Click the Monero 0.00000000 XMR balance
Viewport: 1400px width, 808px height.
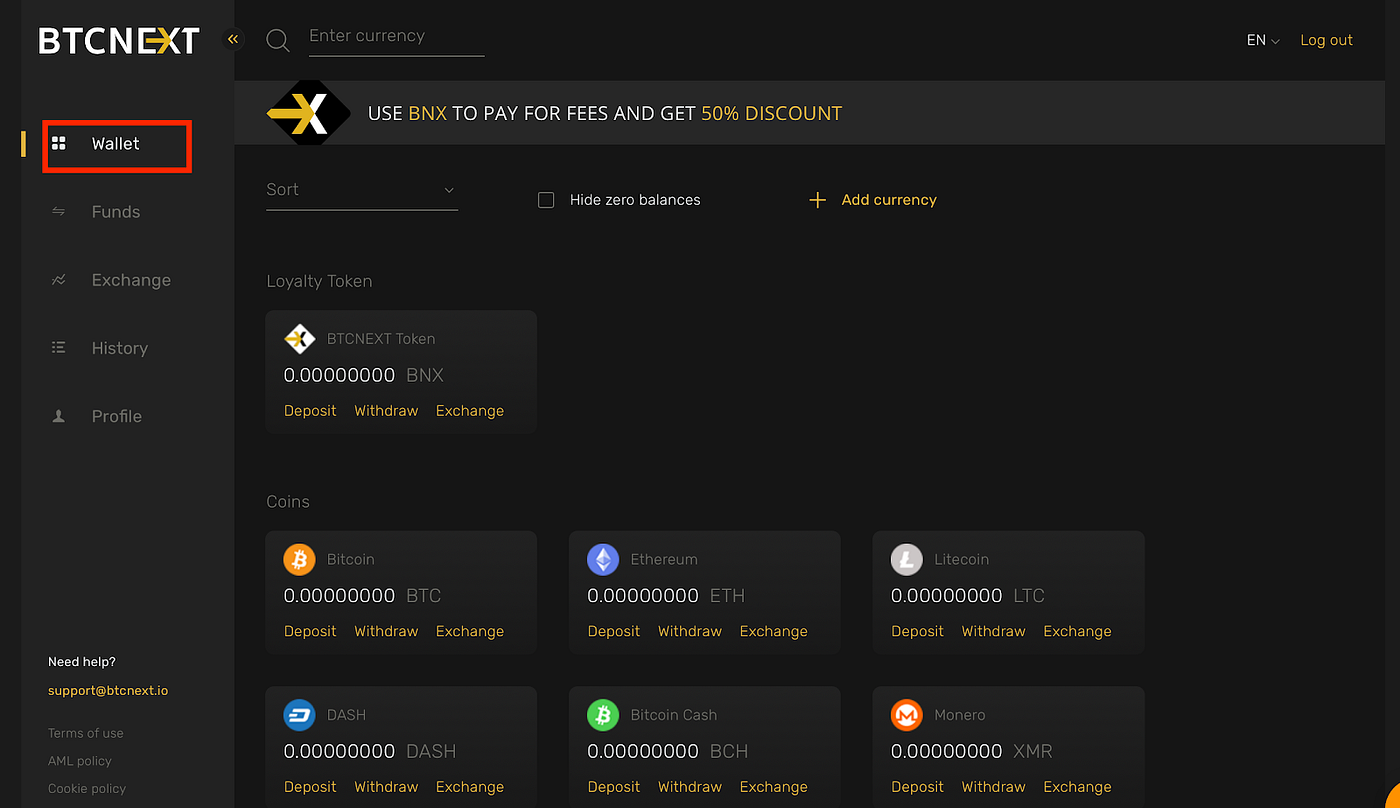[x=972, y=751]
